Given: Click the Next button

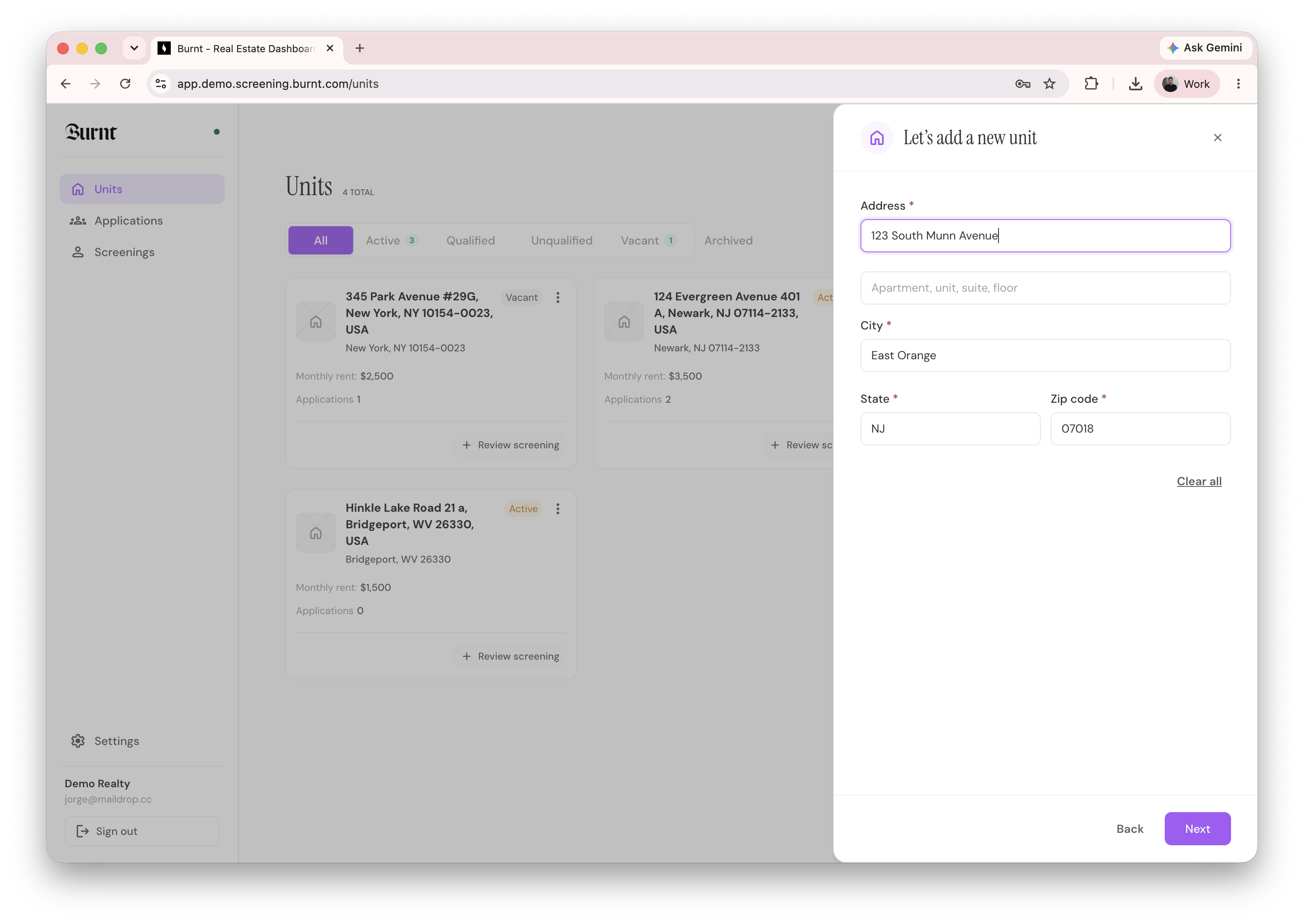Looking at the screenshot, I should pyautogui.click(x=1197, y=829).
